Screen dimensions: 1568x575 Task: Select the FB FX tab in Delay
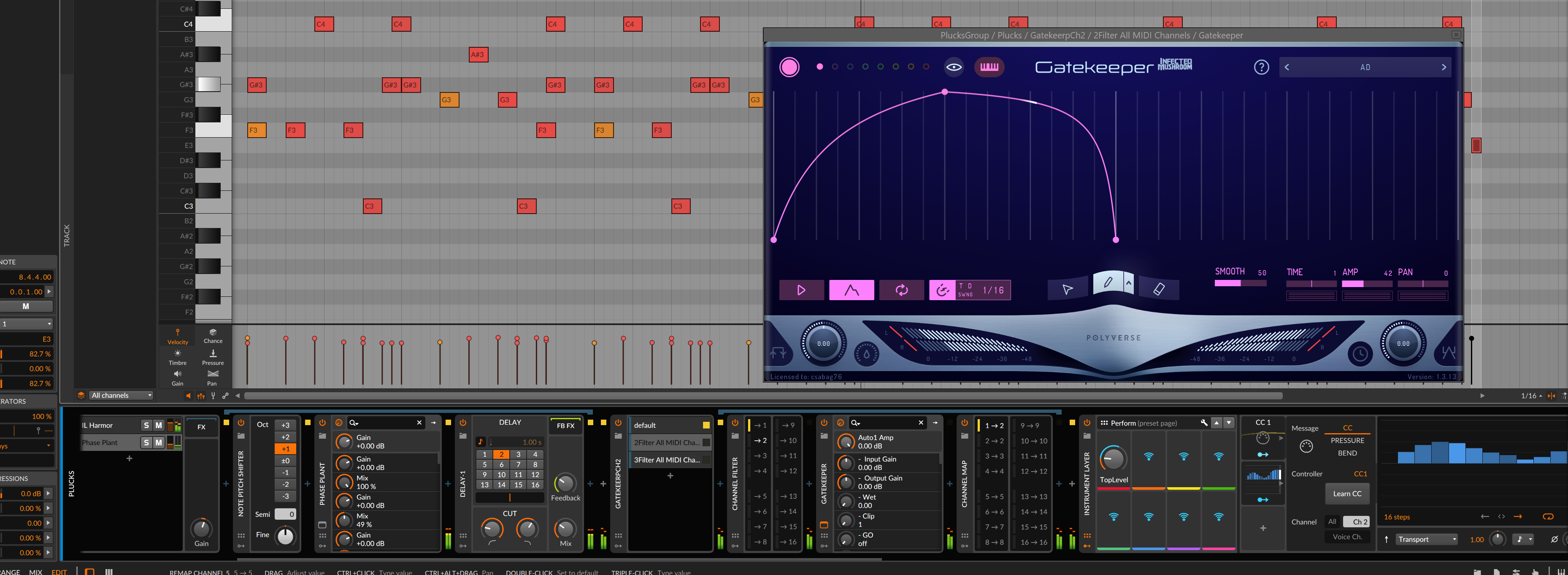coord(565,426)
